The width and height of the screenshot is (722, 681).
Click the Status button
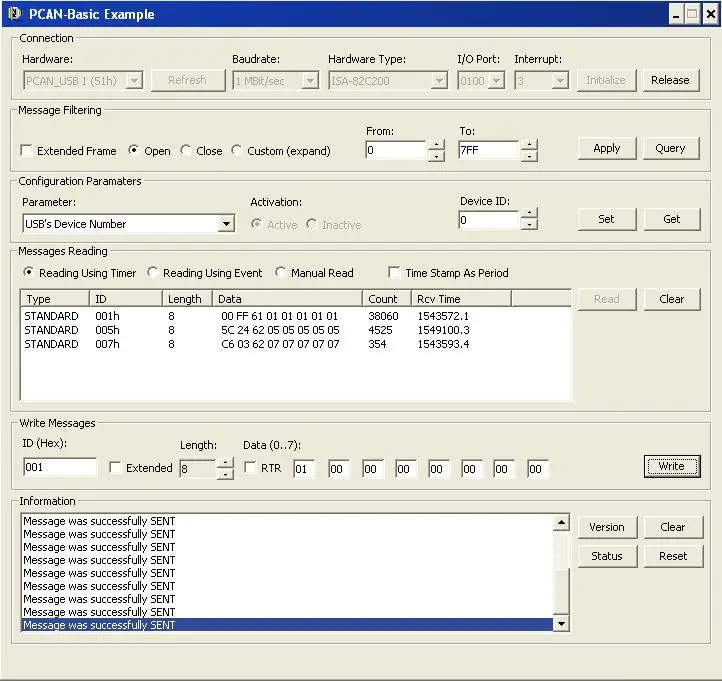click(607, 556)
